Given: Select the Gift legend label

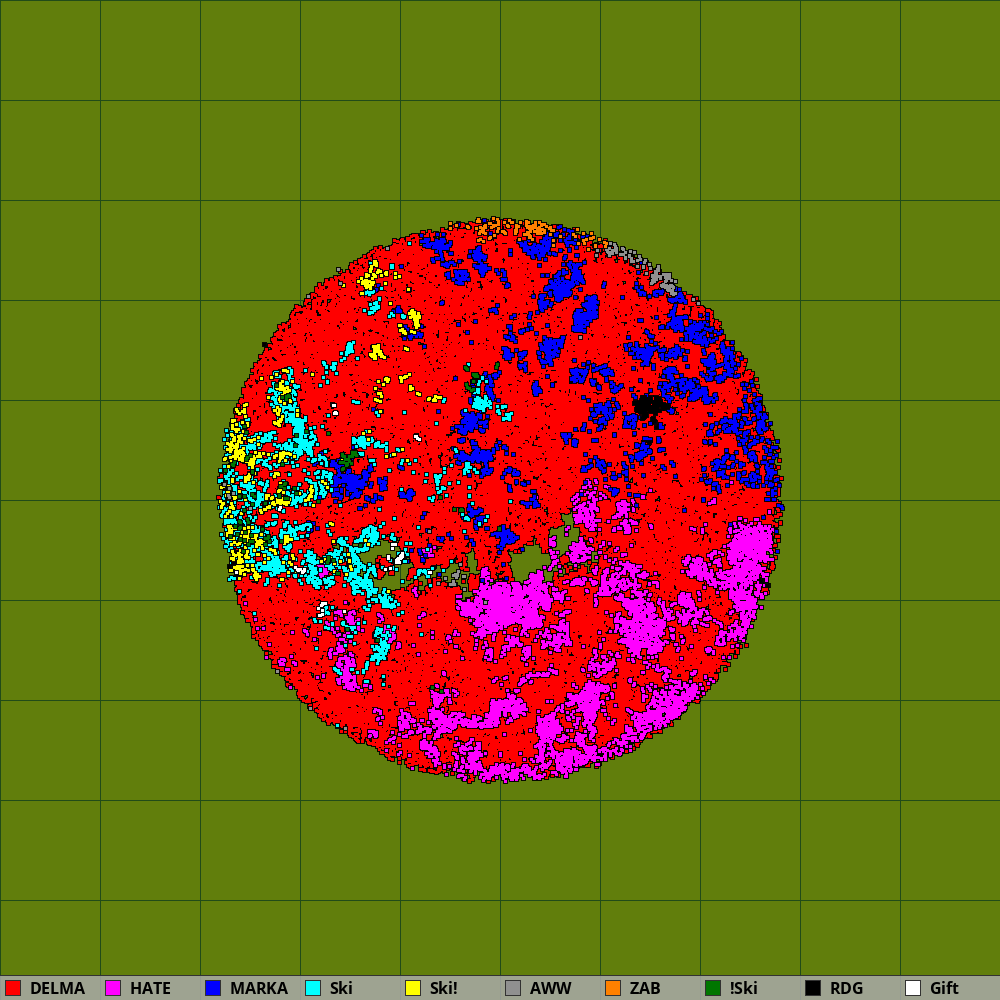Looking at the screenshot, I should click(944, 988).
